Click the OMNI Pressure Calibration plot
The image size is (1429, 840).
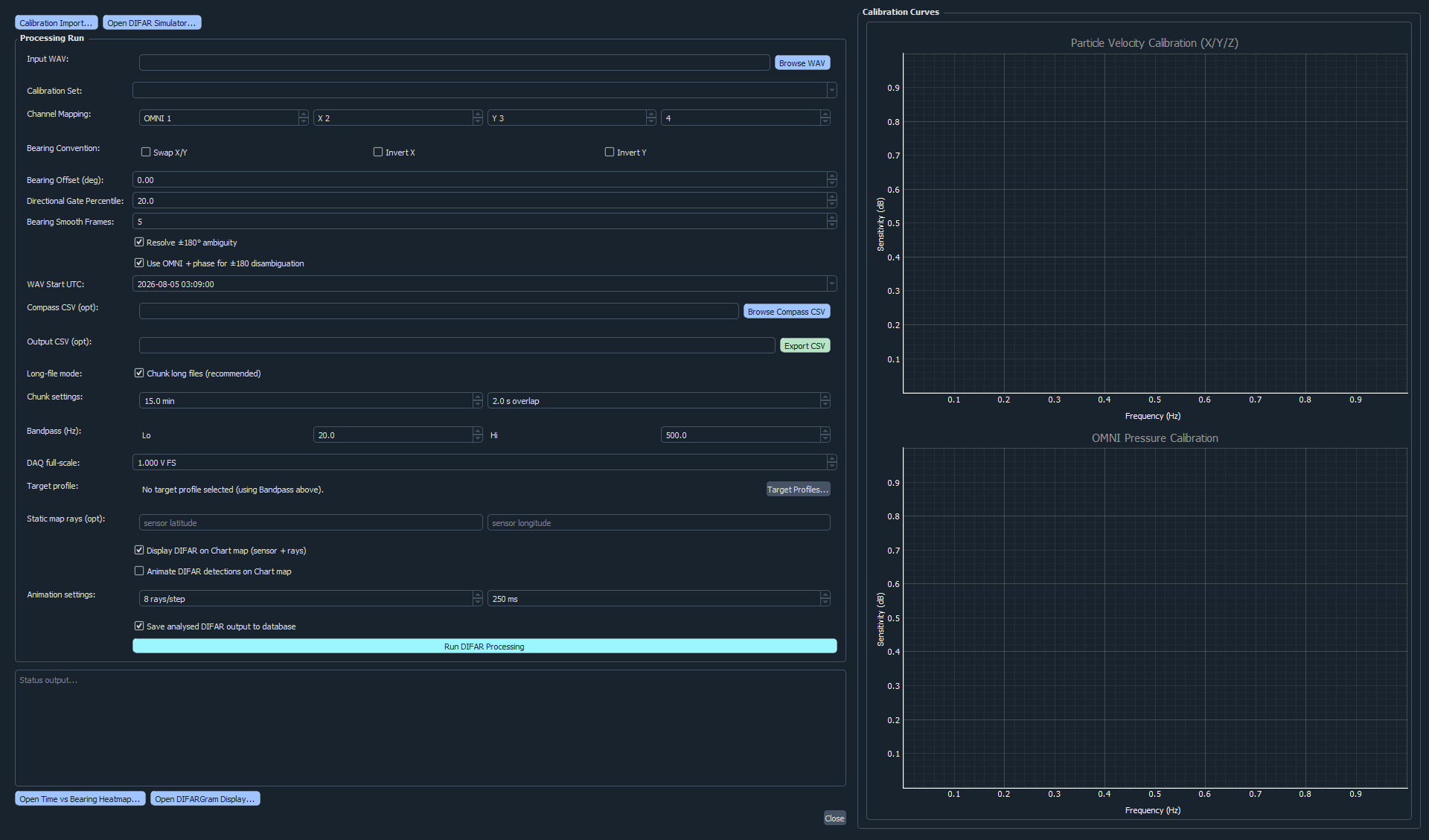(x=1154, y=618)
